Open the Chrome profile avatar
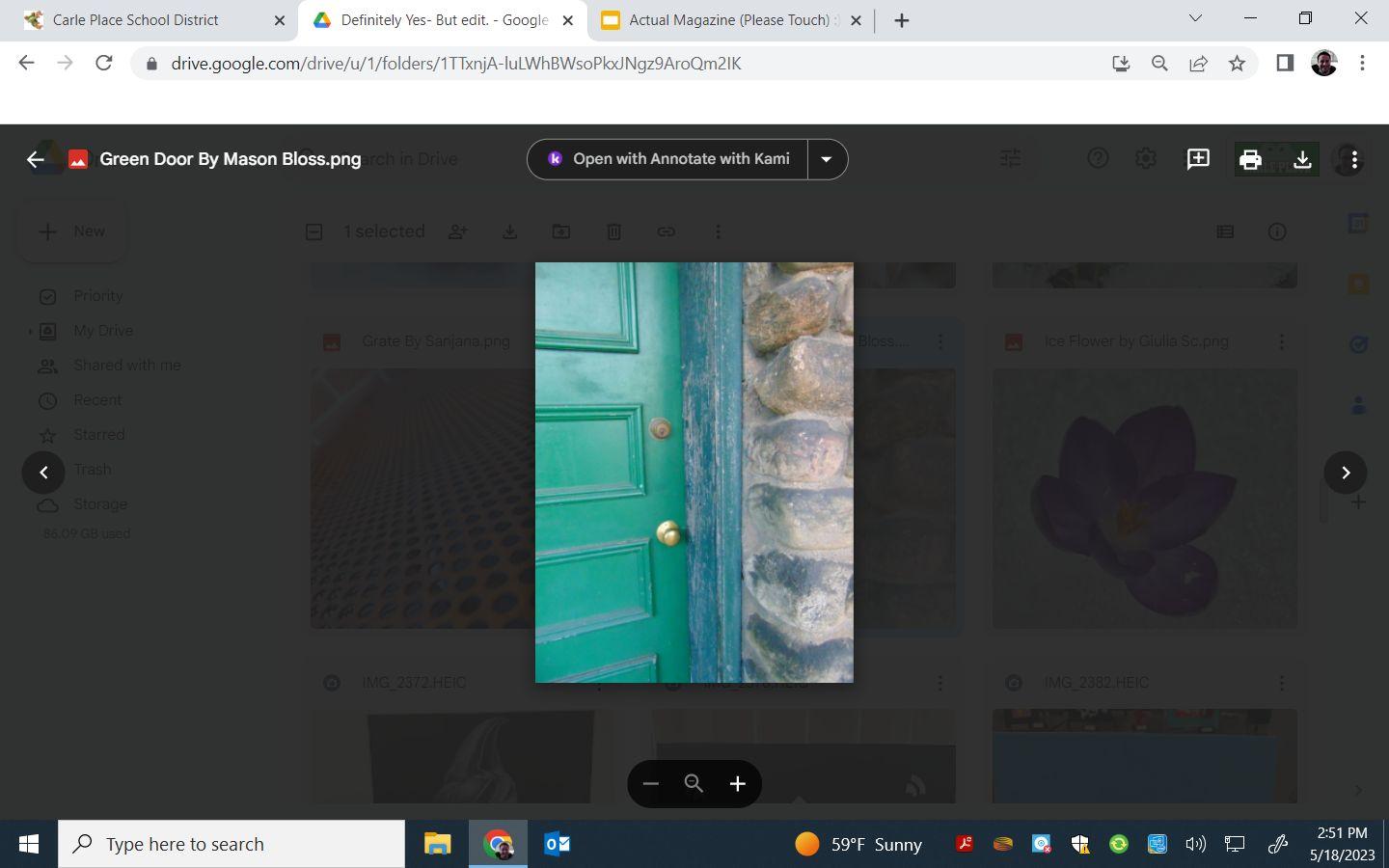The width and height of the screenshot is (1389, 868). pos(1324,64)
